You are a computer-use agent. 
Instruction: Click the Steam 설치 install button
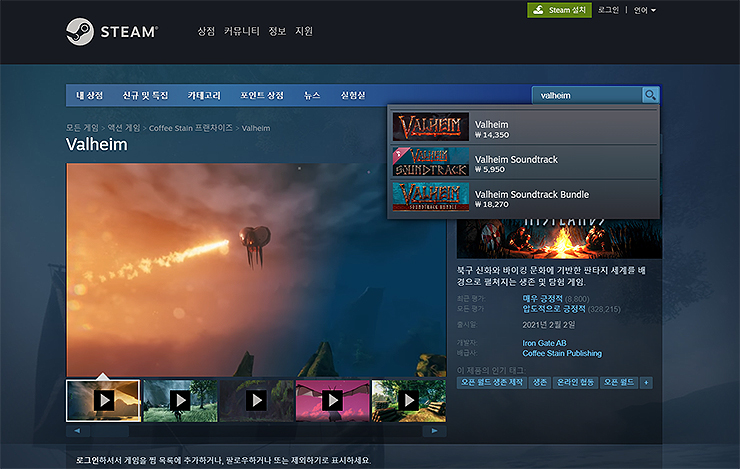(559, 10)
